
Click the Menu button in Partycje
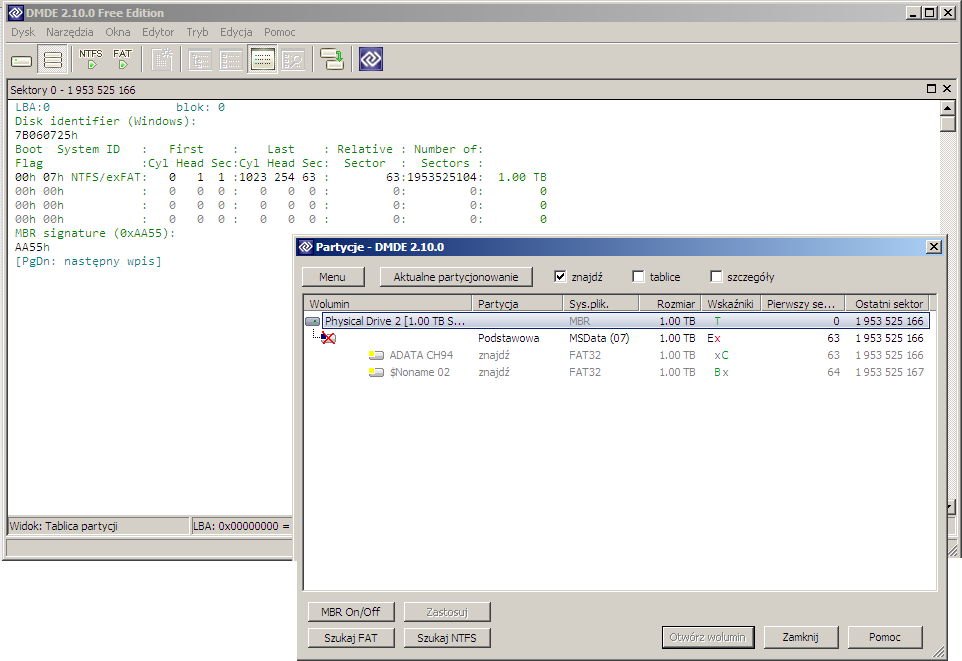coord(333,277)
